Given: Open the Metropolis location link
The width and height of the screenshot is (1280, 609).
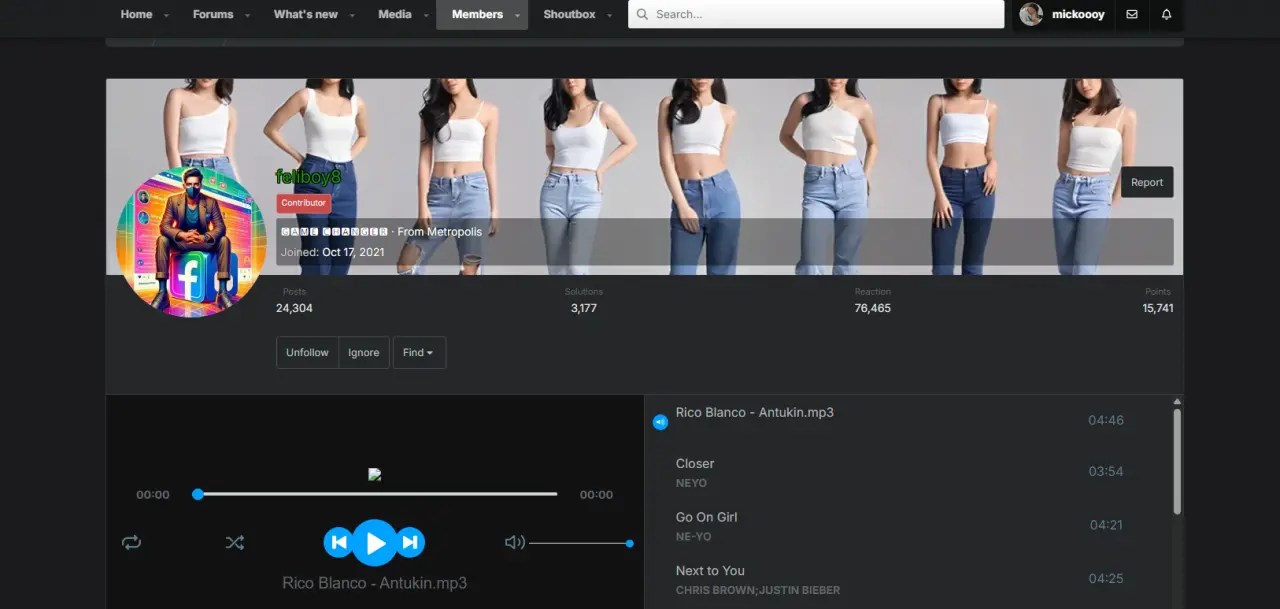Looking at the screenshot, I should tap(454, 232).
